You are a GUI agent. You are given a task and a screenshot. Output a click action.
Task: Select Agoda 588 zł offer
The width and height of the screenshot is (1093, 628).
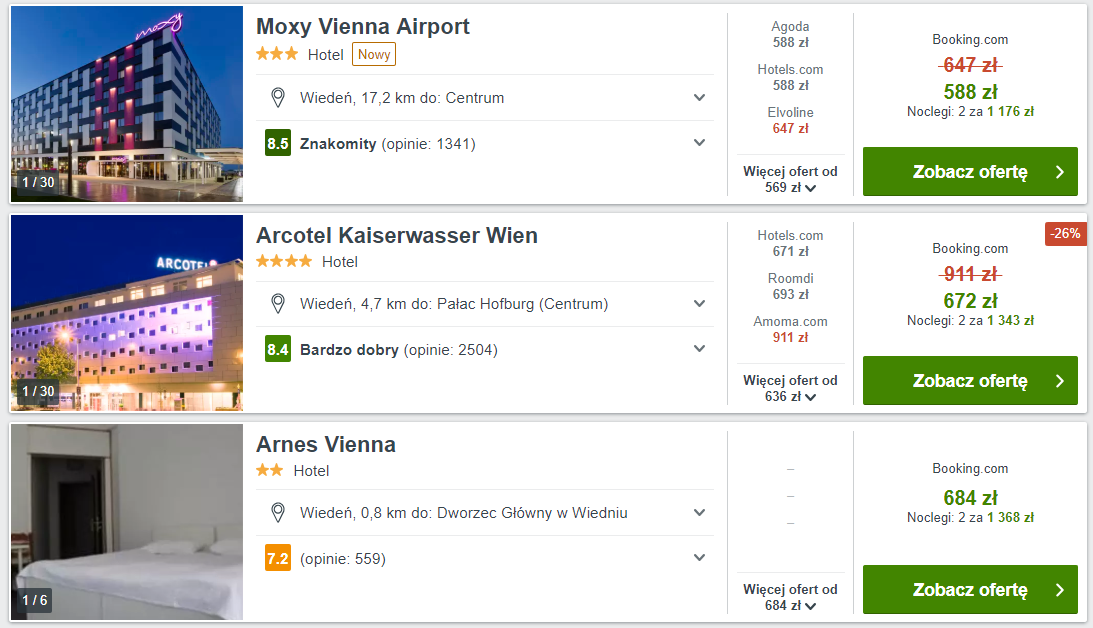pyautogui.click(x=790, y=35)
